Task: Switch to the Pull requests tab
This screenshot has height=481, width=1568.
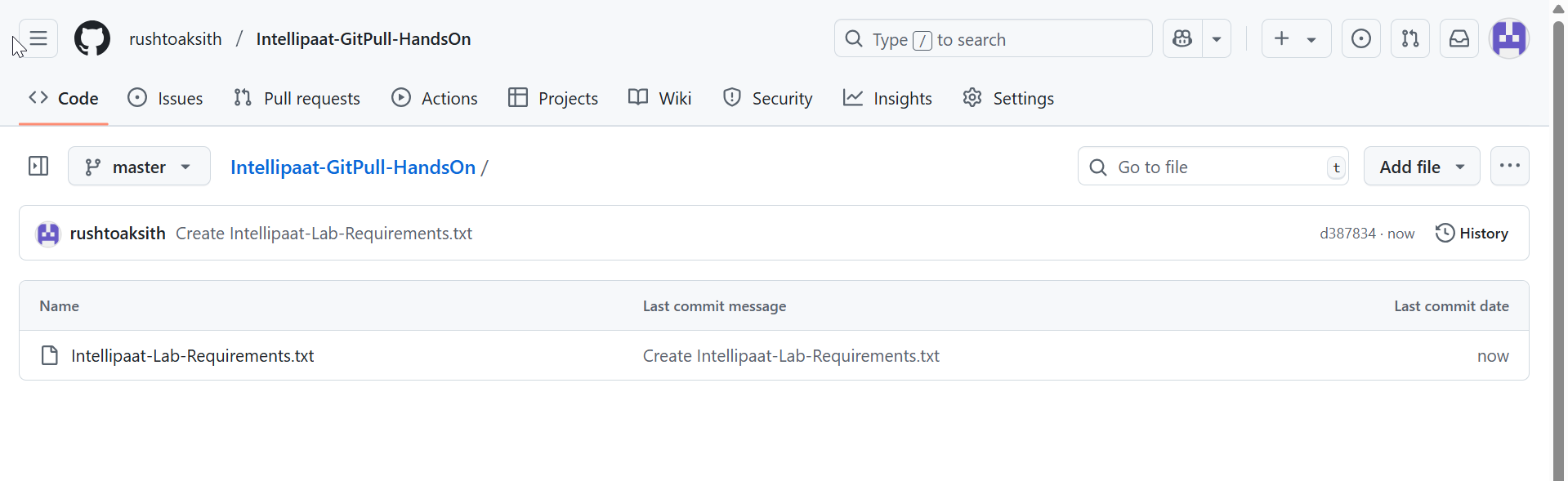Action: pos(297,98)
